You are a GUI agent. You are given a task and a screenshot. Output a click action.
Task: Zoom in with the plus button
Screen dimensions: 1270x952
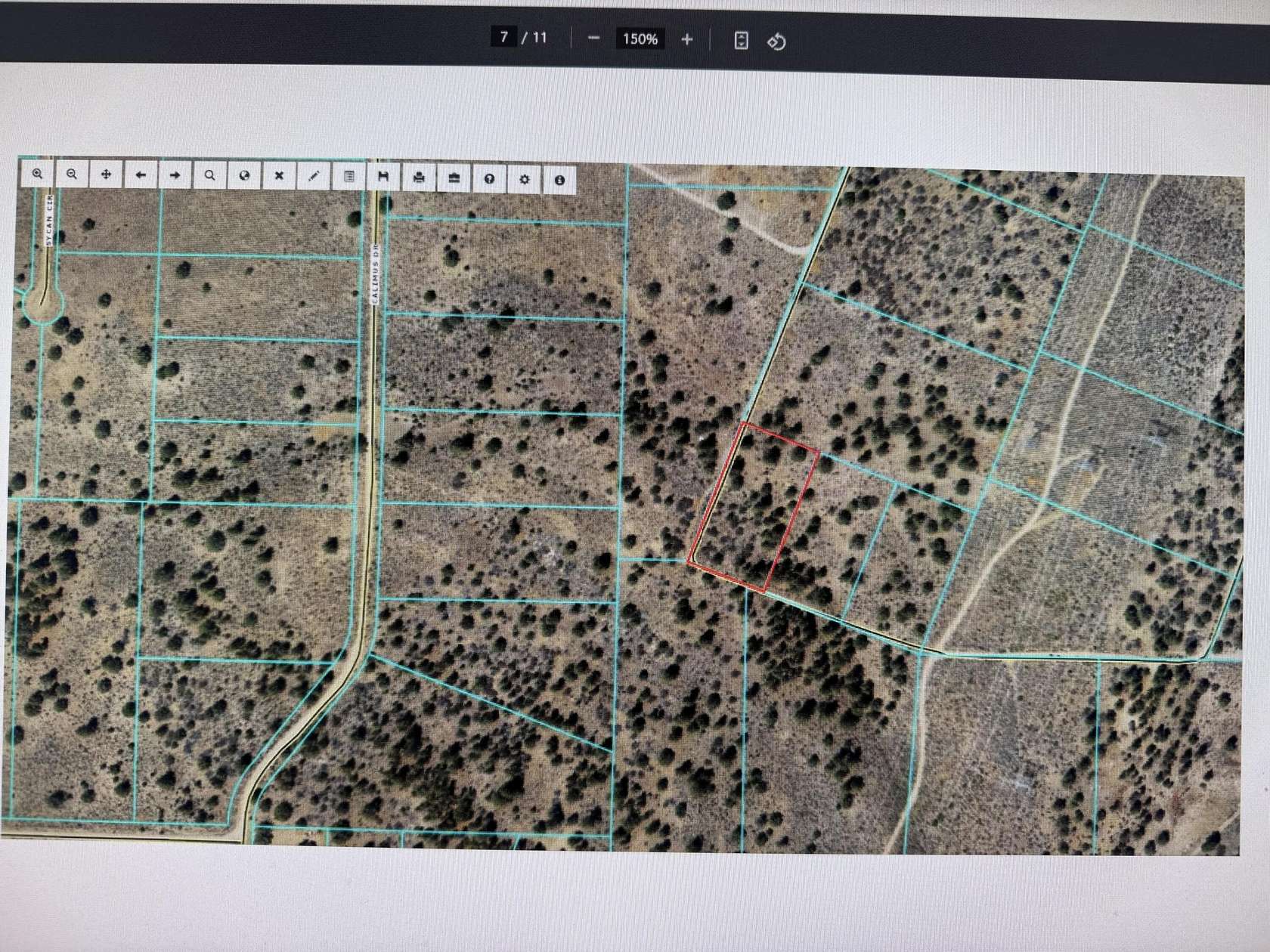pos(685,38)
